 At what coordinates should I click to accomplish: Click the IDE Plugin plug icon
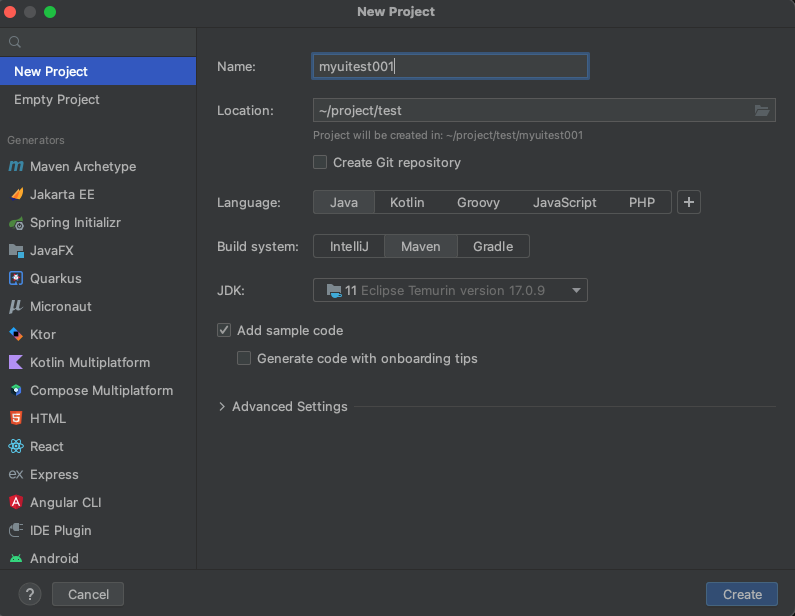coord(16,530)
